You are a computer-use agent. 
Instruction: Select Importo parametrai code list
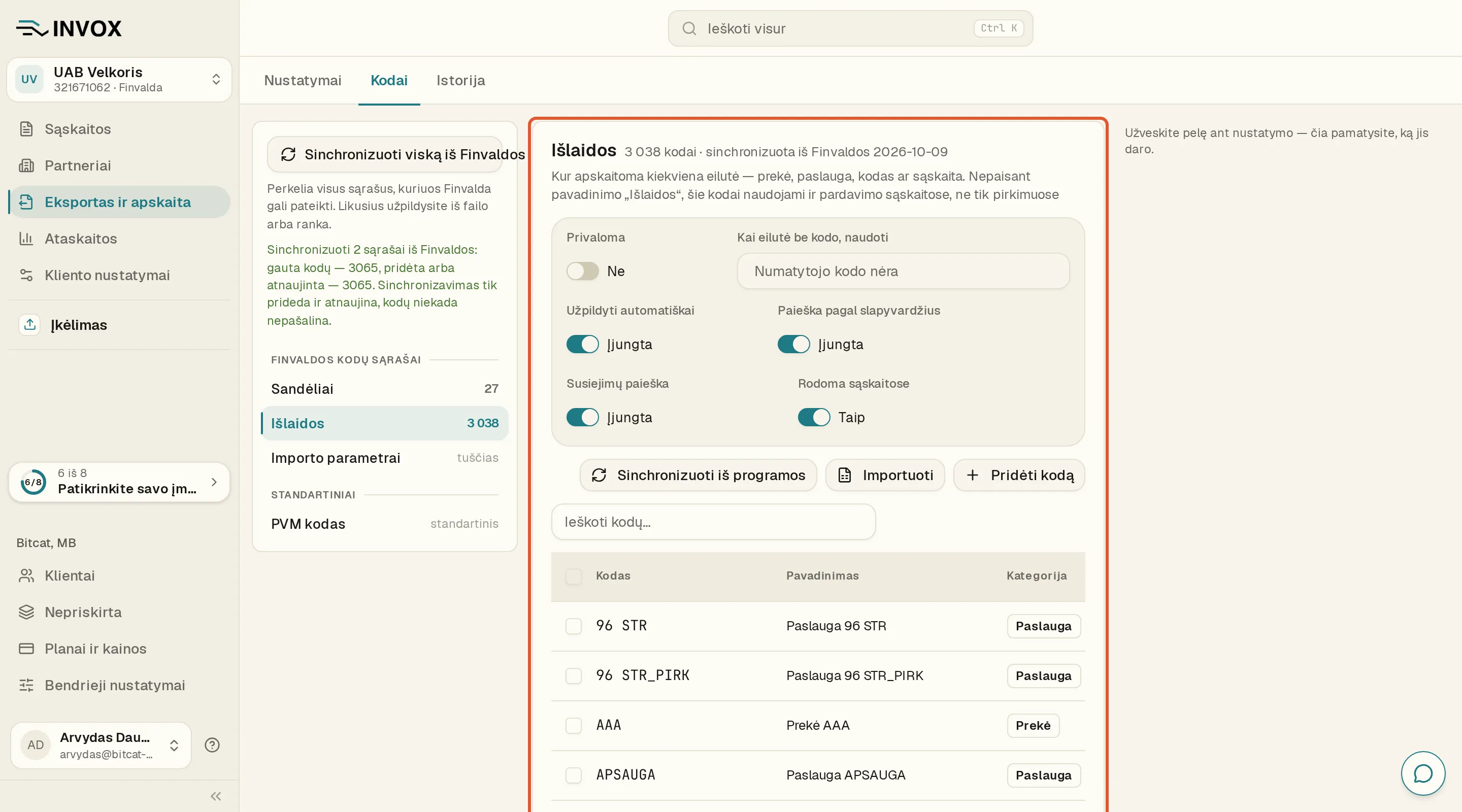pos(384,458)
